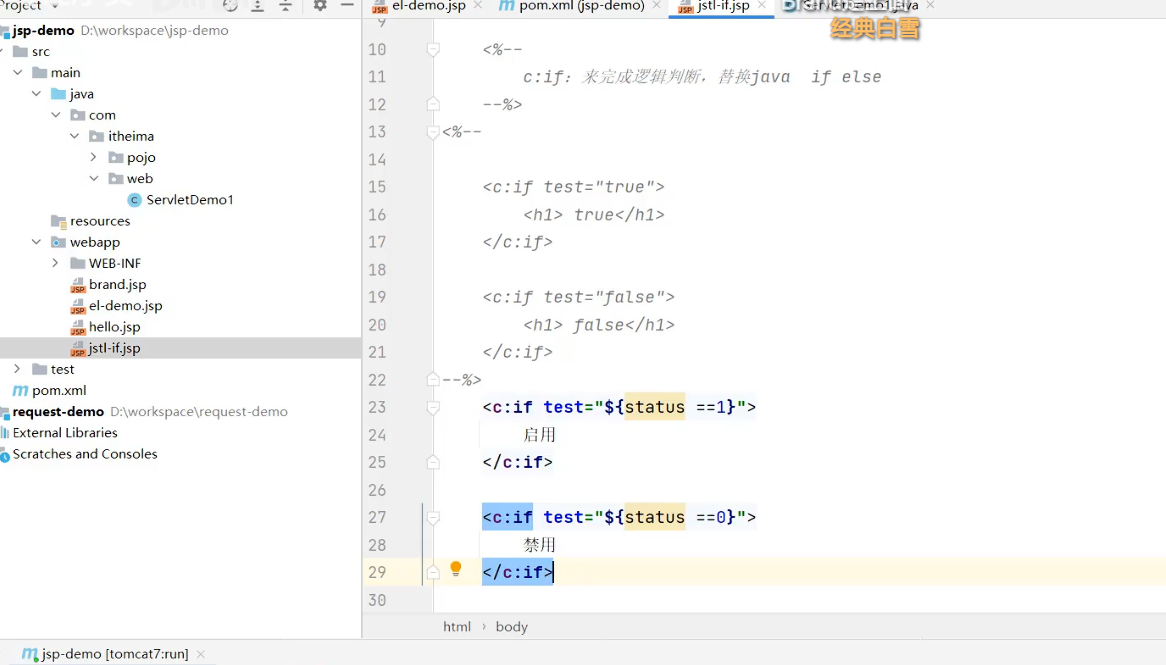Viewport: 1166px width, 665px height.
Task: Click the hello.jsp file icon
Action: (78, 327)
